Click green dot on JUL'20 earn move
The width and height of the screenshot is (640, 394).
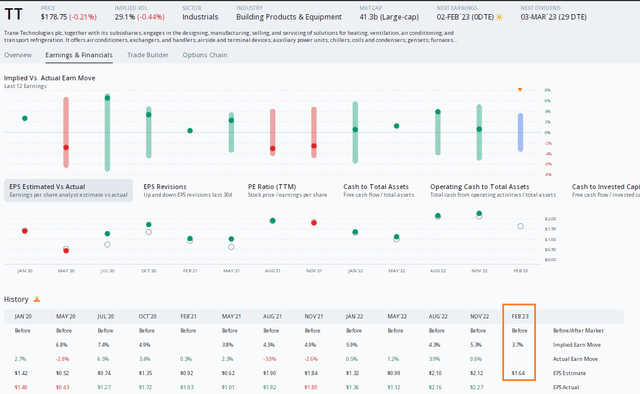(107, 98)
